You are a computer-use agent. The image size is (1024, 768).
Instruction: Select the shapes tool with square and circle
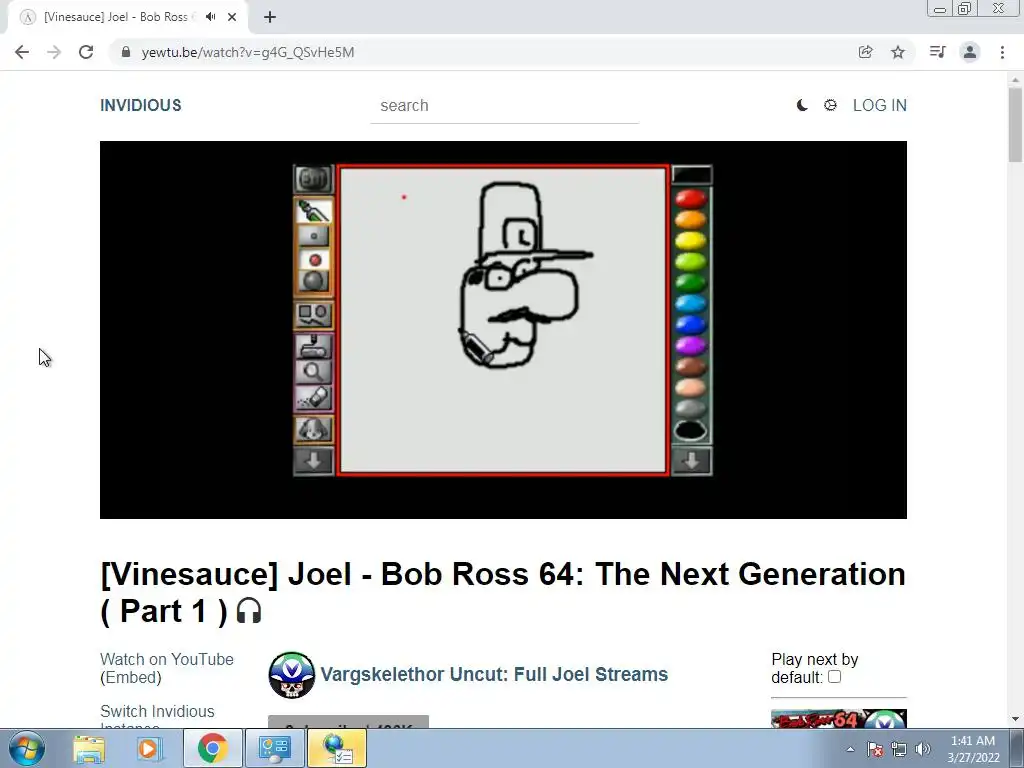(x=313, y=315)
